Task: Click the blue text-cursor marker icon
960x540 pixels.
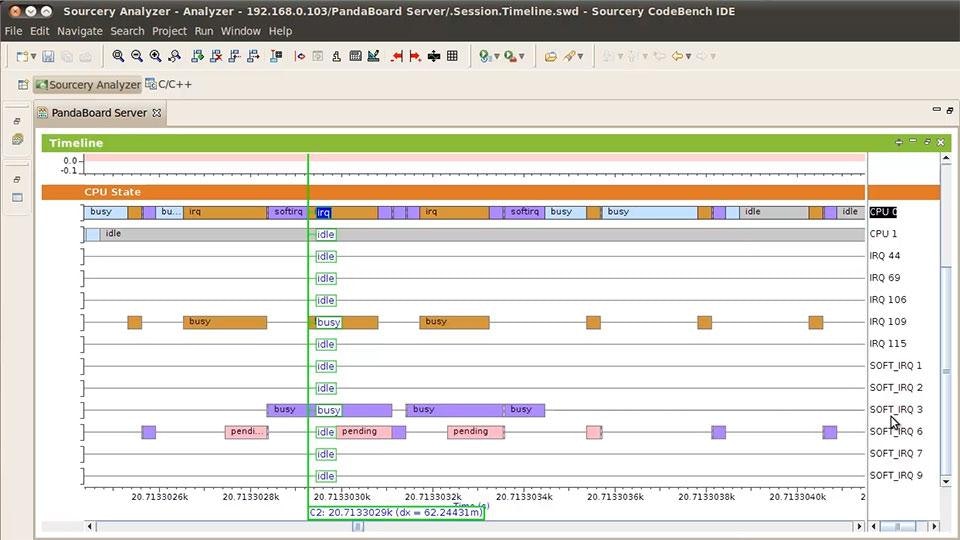Action: click(x=276, y=56)
